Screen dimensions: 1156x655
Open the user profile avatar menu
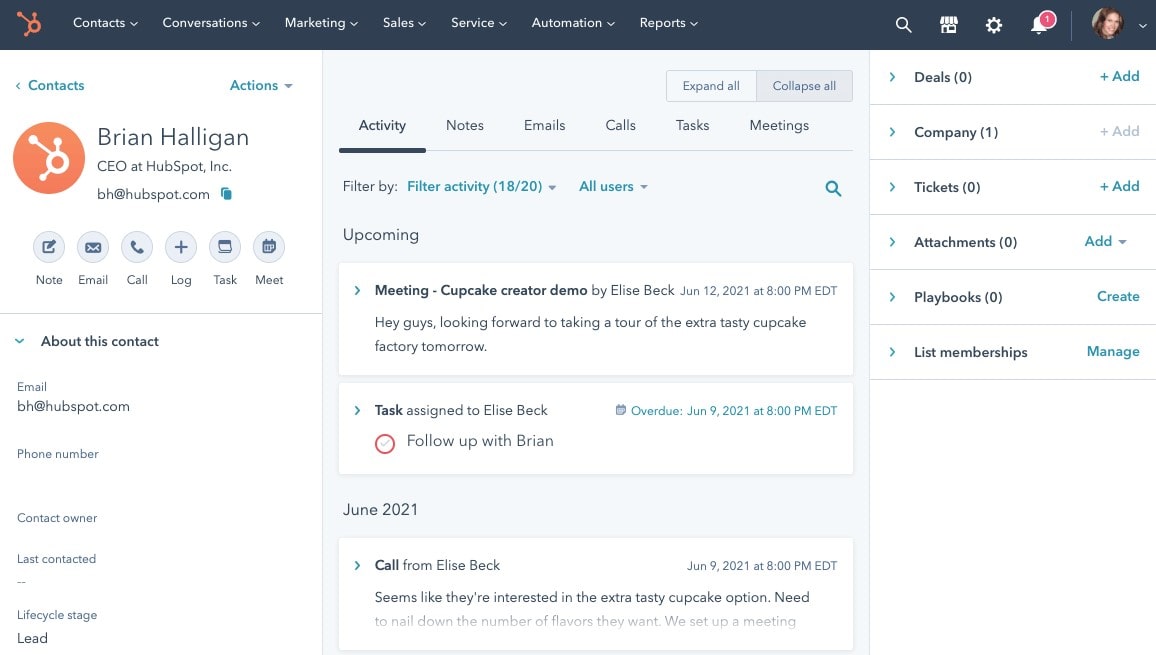(x=1107, y=24)
